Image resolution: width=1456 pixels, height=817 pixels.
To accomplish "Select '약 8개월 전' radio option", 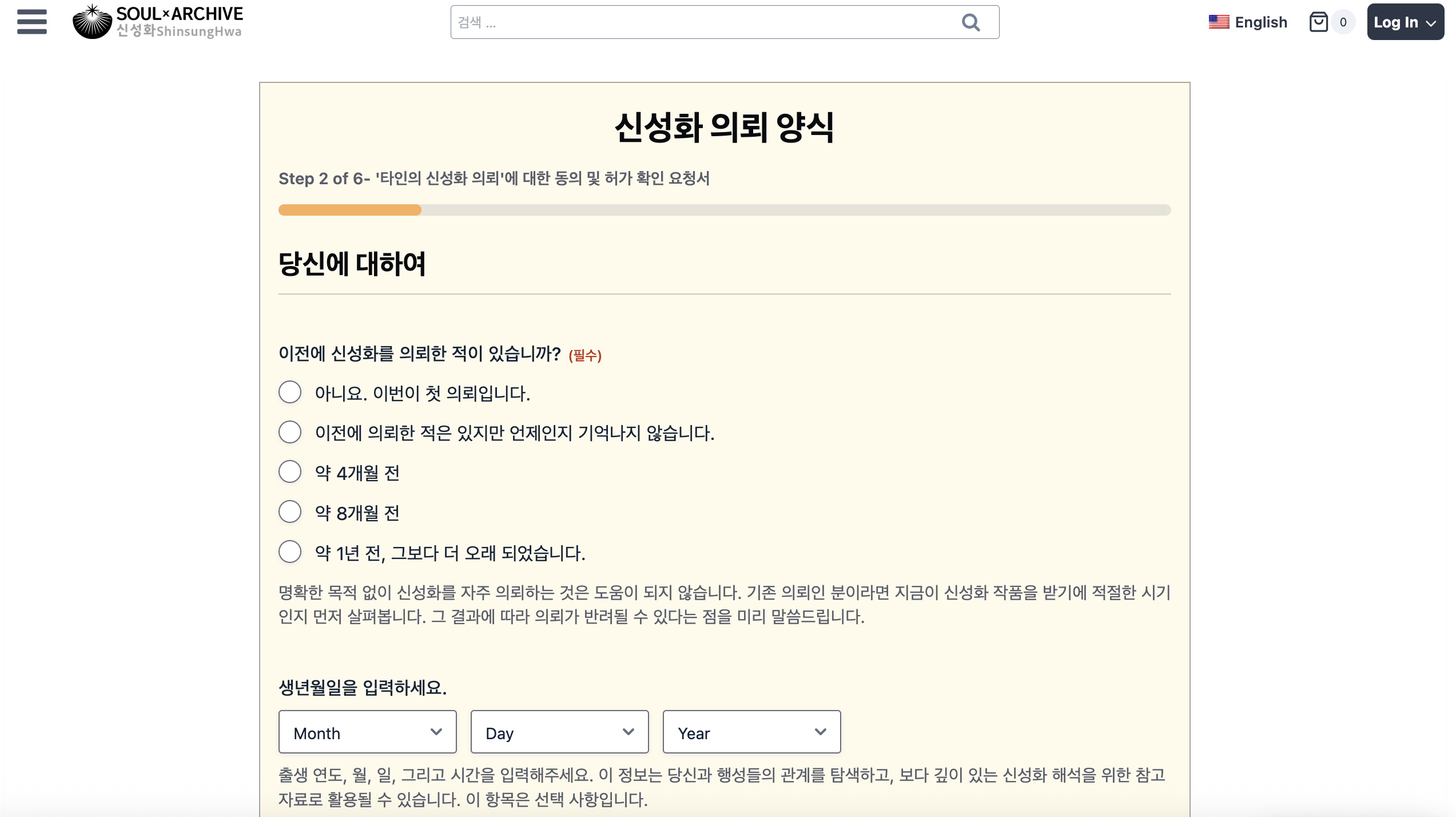I will pyautogui.click(x=290, y=512).
